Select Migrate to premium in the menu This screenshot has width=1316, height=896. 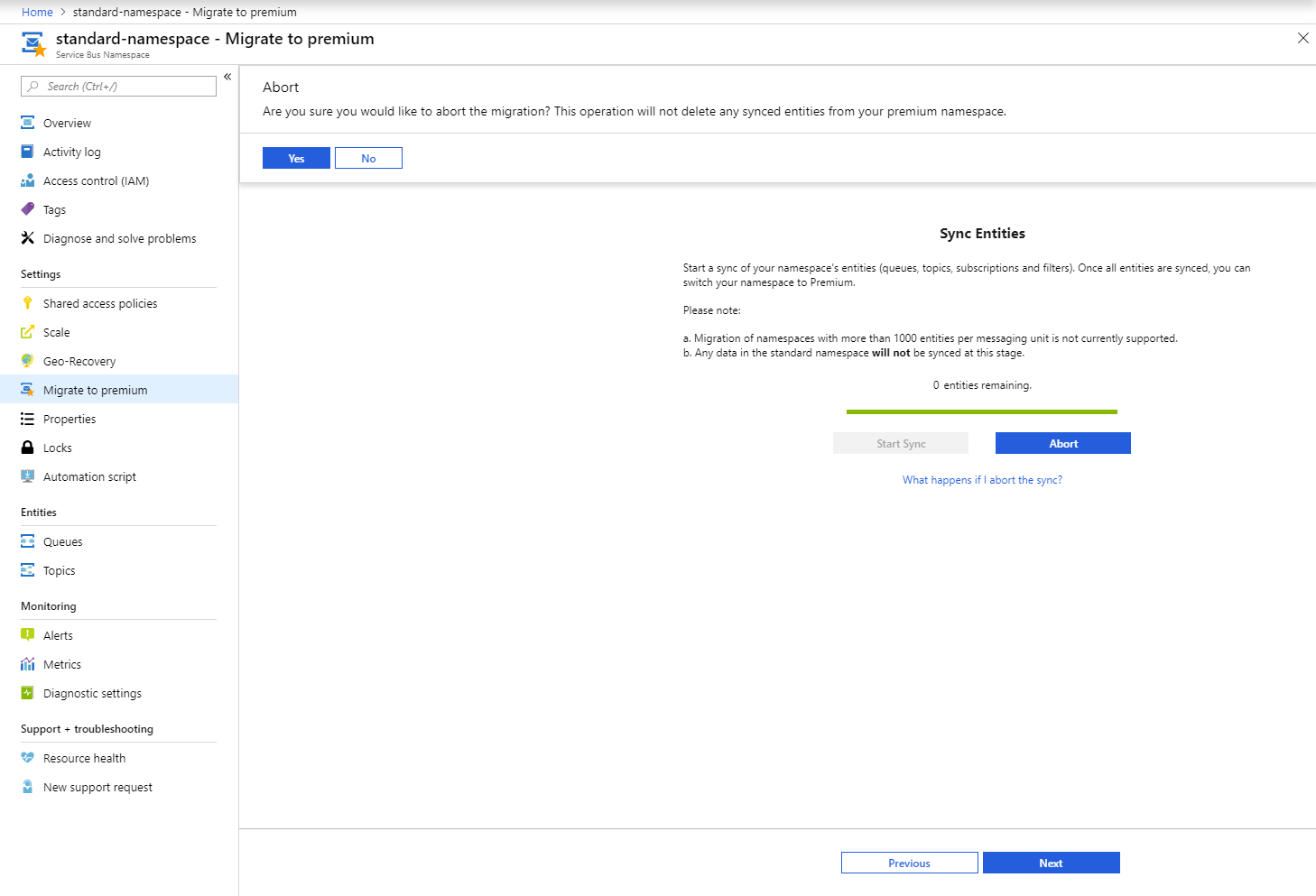point(96,389)
